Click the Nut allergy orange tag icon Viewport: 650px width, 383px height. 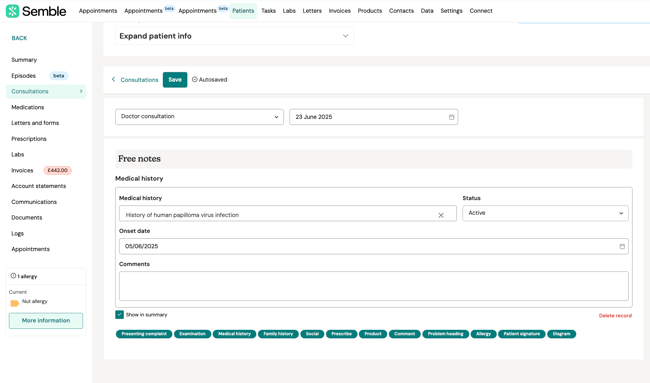(15, 303)
